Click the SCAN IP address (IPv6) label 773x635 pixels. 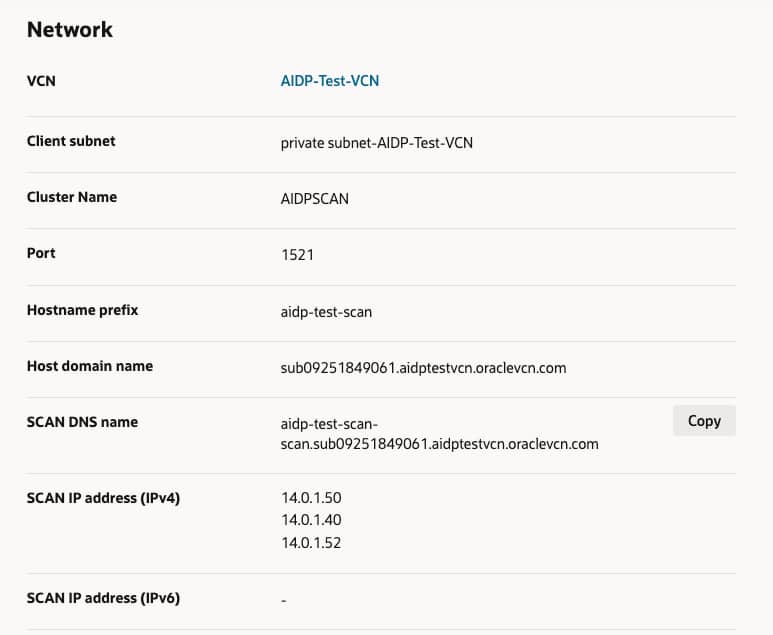tap(103, 598)
